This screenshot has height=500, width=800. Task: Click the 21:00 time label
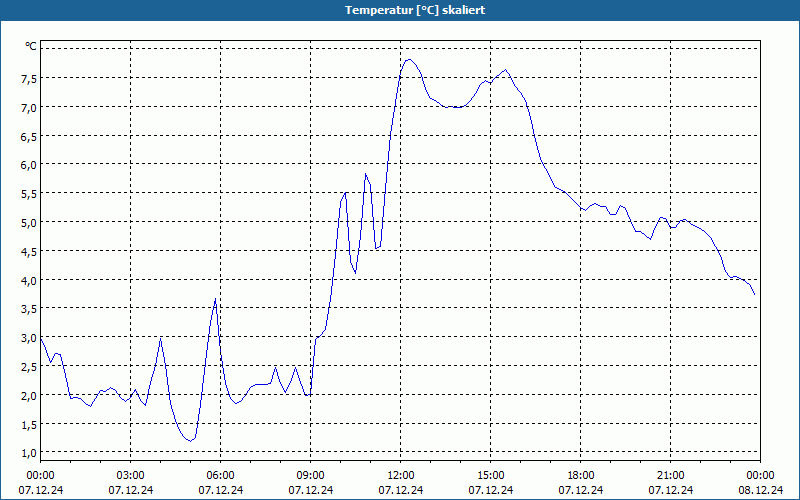click(x=670, y=476)
